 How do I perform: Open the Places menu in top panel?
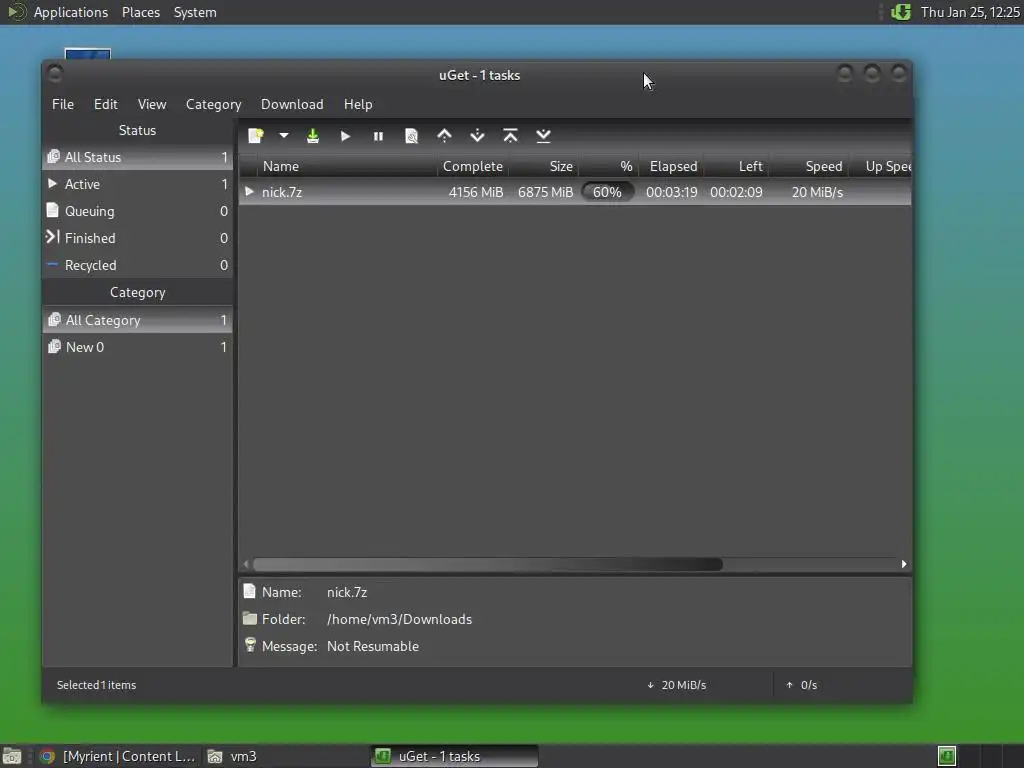[x=141, y=12]
